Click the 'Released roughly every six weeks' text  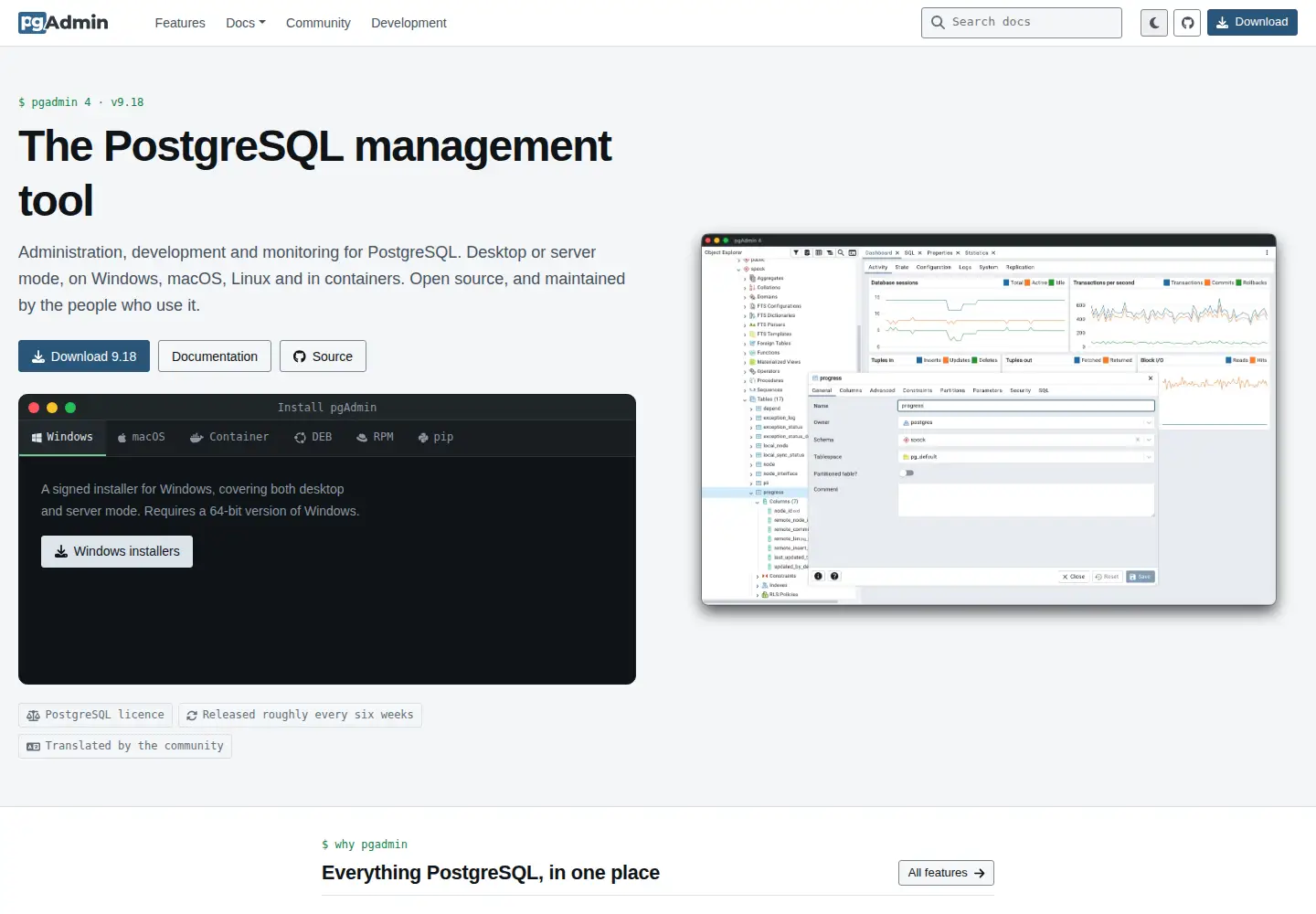coord(308,715)
